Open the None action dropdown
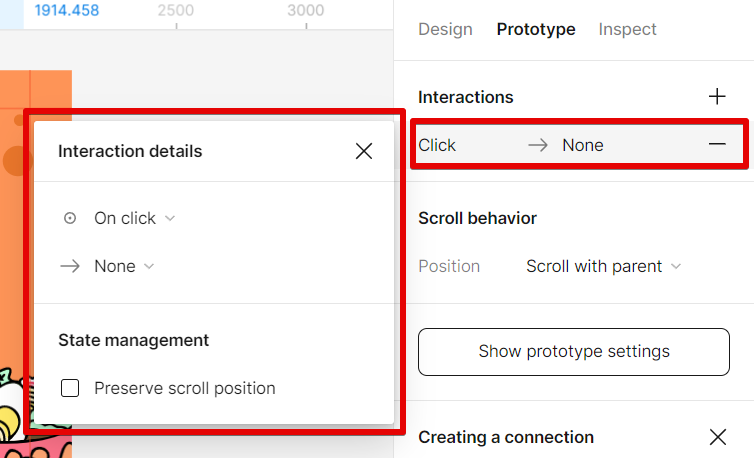The height and width of the screenshot is (458, 754). coord(124,266)
